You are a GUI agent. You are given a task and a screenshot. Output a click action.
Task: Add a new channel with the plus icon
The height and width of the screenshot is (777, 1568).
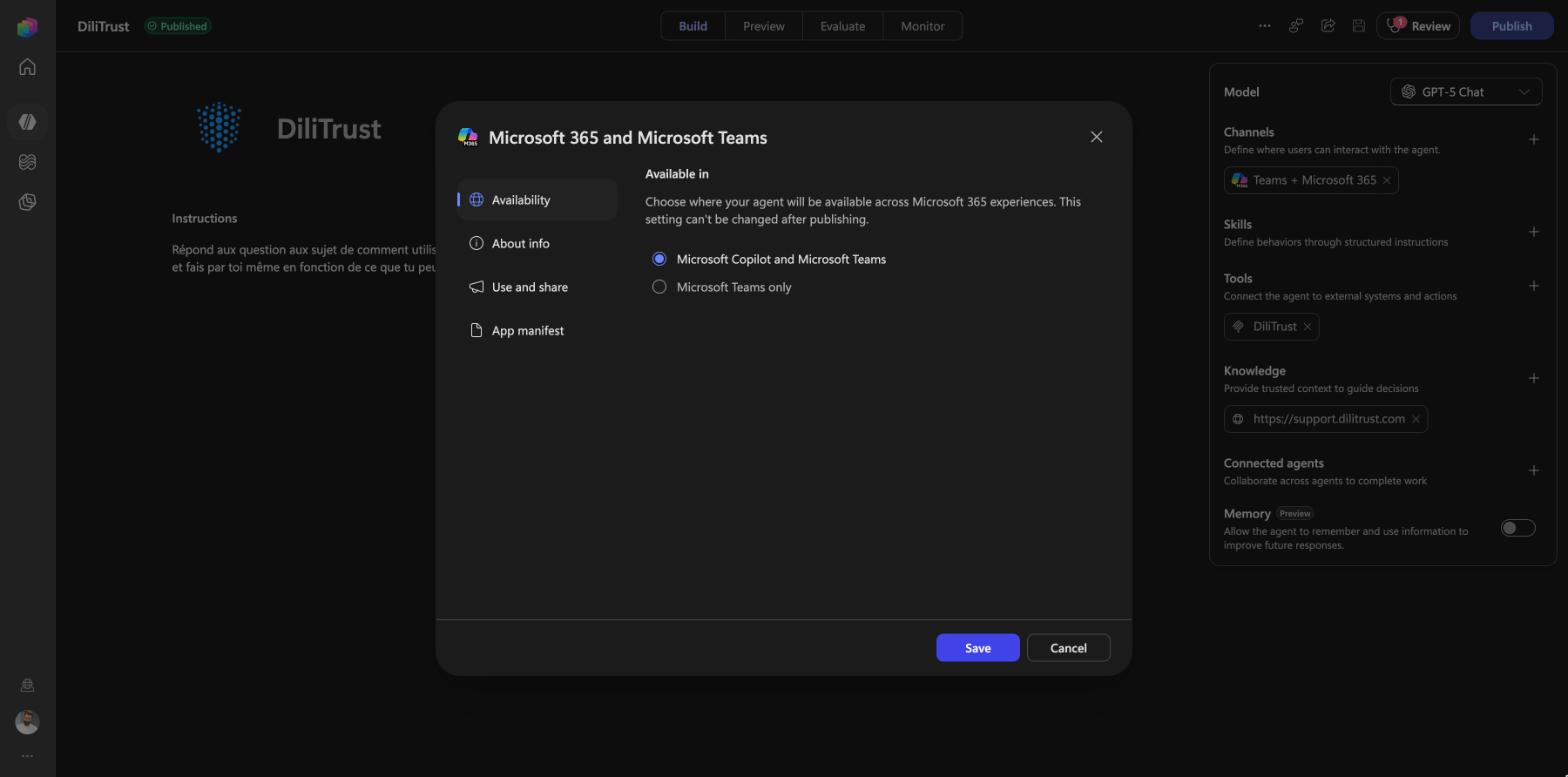click(1533, 139)
